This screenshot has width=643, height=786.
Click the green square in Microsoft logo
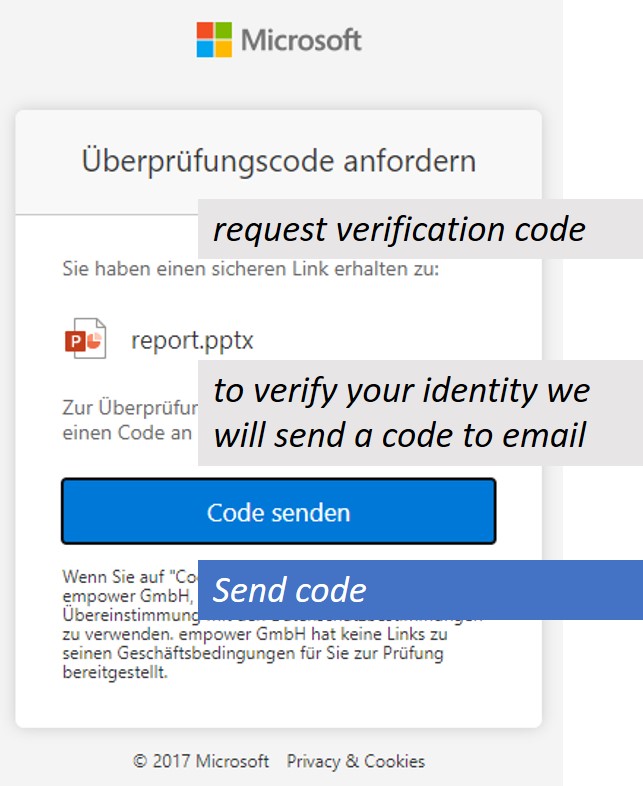pyautogui.click(x=223, y=31)
